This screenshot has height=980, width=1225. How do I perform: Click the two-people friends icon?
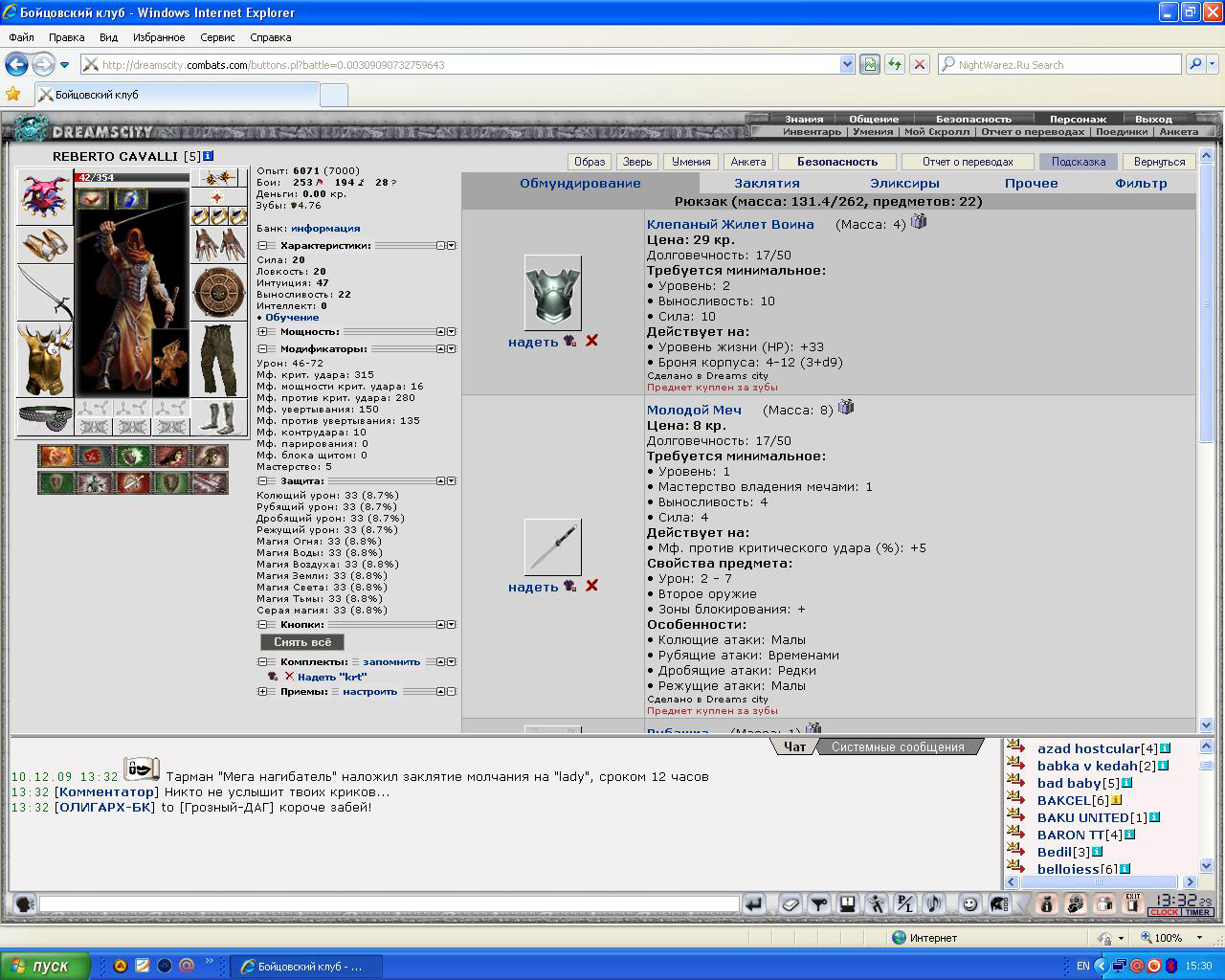click(x=1103, y=903)
